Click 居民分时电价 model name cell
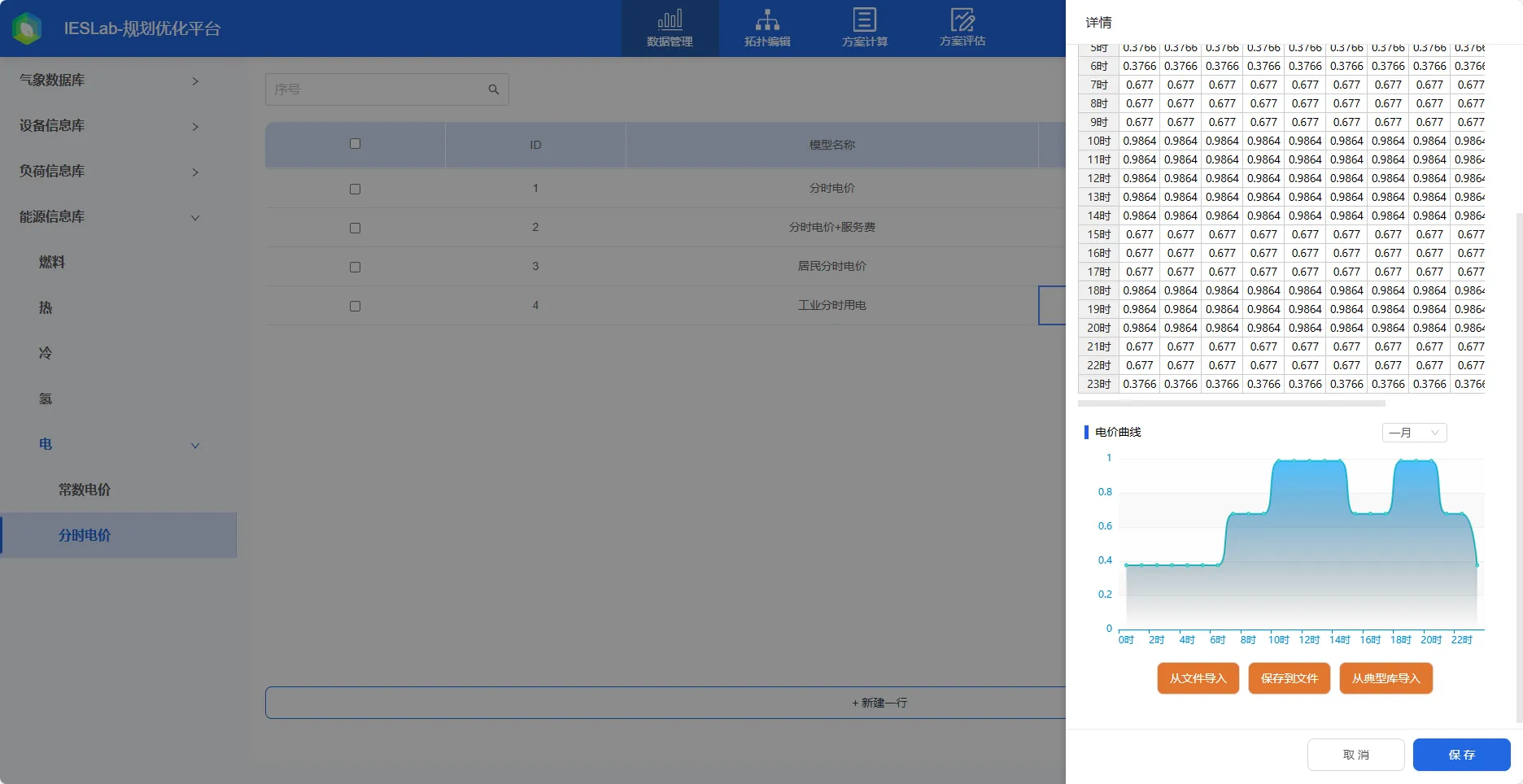The image size is (1523, 784). click(831, 266)
